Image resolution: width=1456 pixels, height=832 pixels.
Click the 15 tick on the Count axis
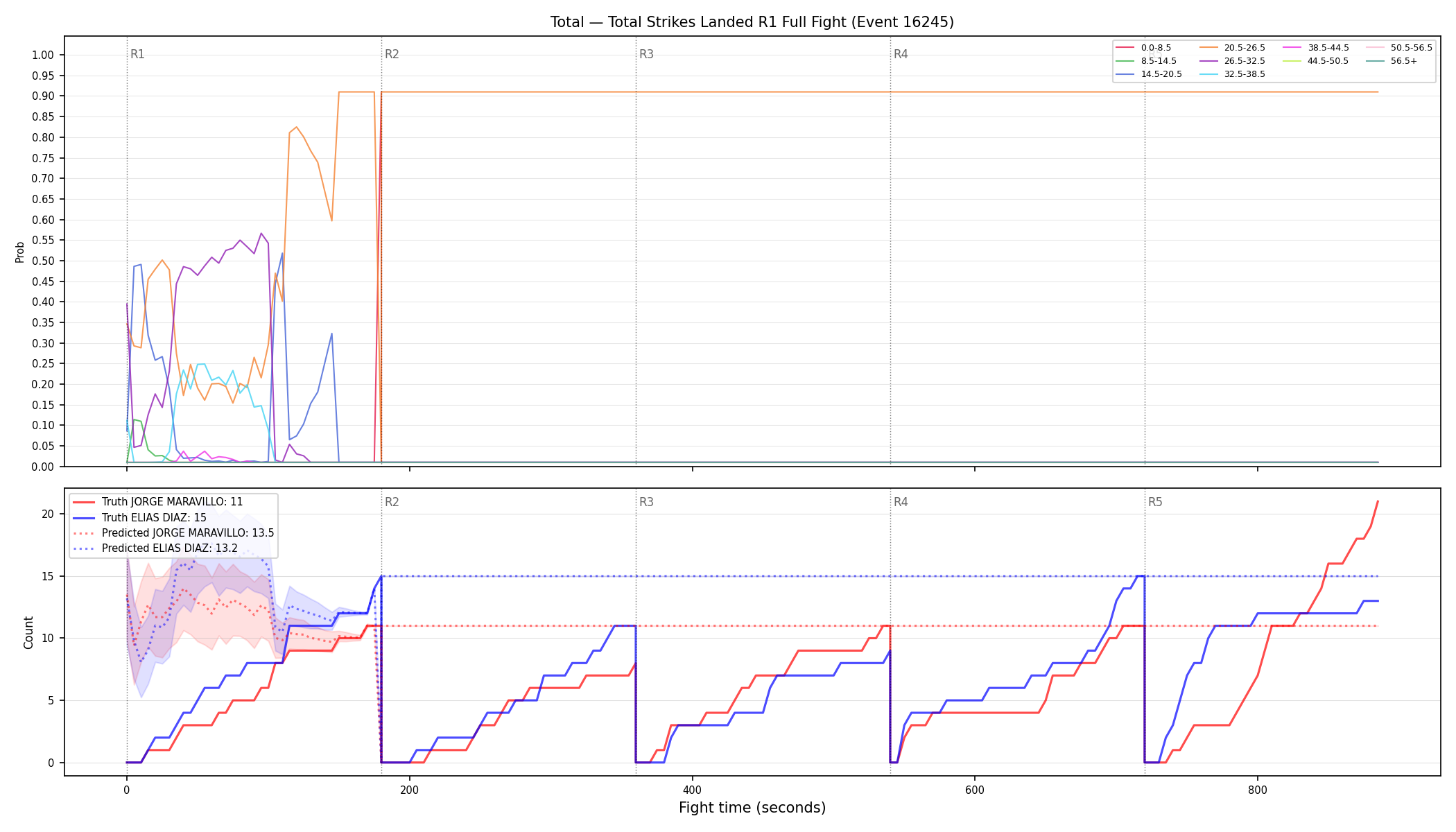click(x=48, y=577)
